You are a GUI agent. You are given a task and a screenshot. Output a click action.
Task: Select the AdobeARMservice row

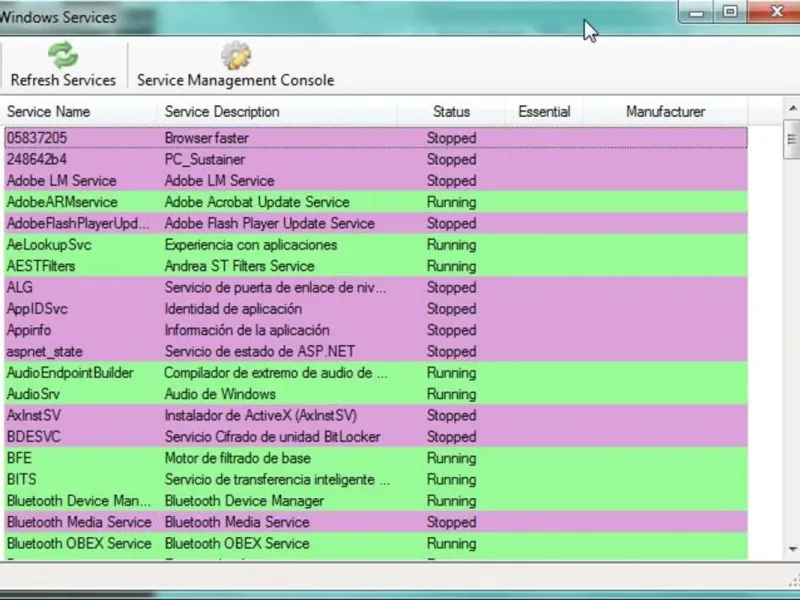click(x=376, y=202)
